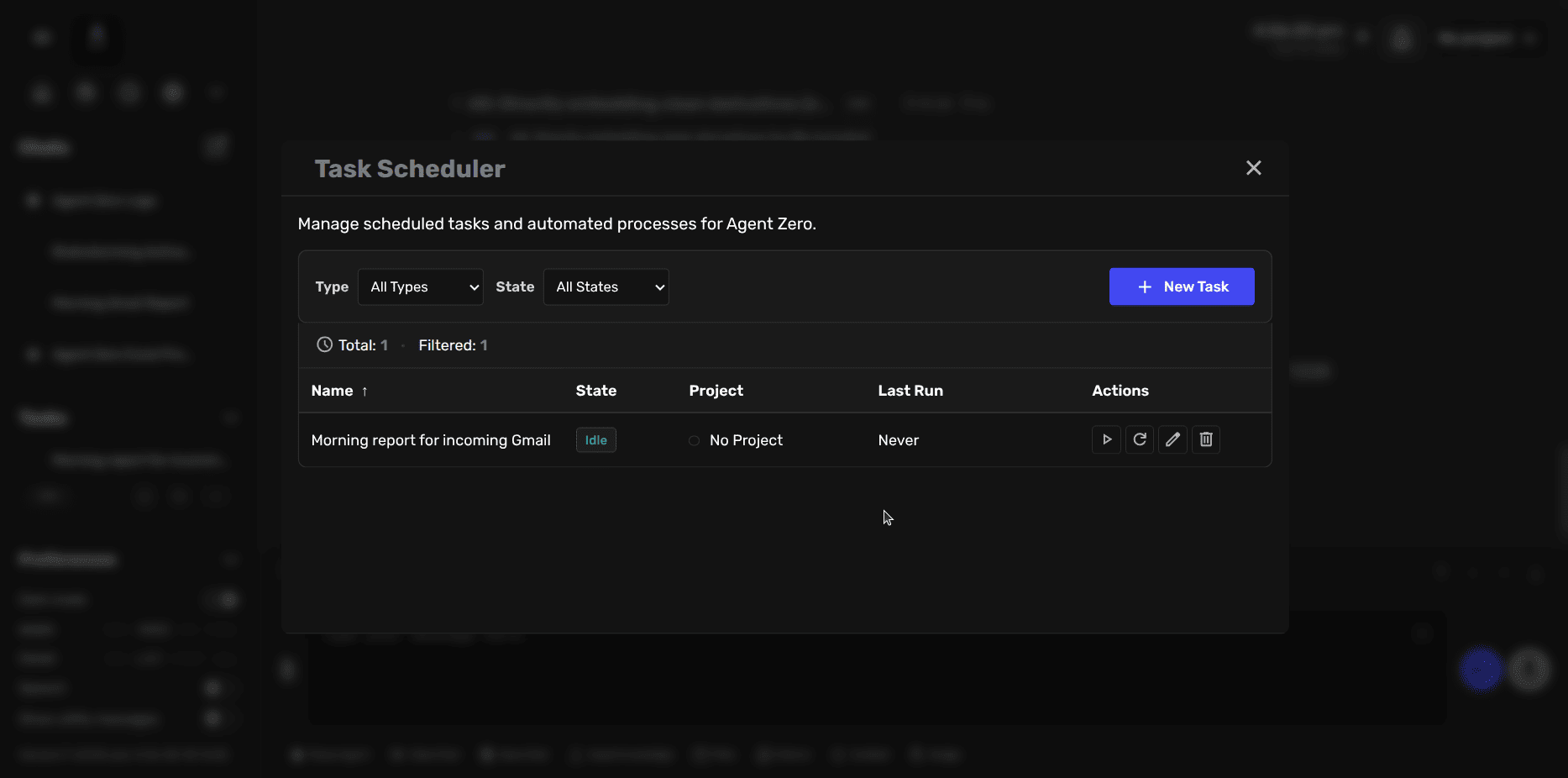Open the Morning report for incoming Gmail task

431,439
